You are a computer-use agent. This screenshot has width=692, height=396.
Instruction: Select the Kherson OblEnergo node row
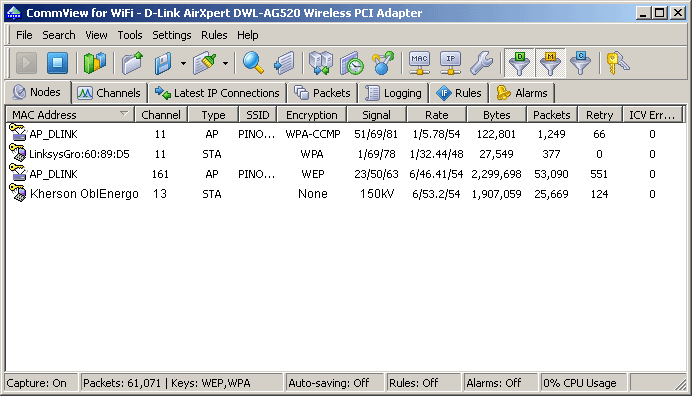tap(345, 194)
